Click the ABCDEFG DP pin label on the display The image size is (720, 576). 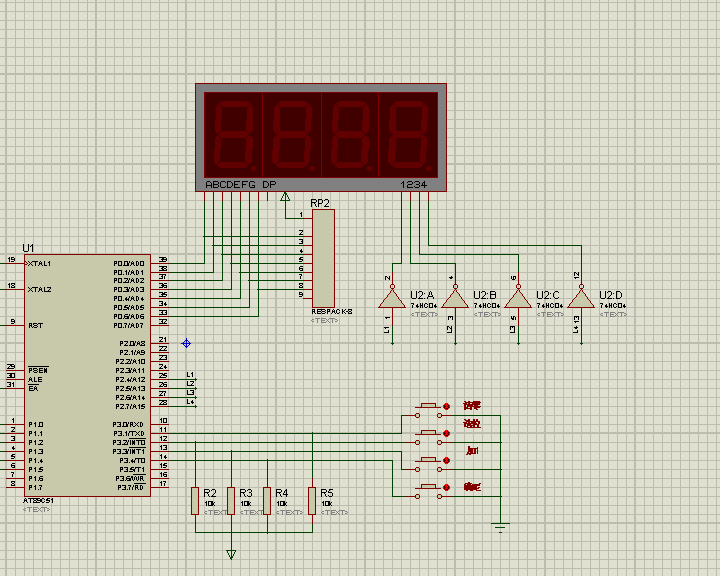click(241, 185)
